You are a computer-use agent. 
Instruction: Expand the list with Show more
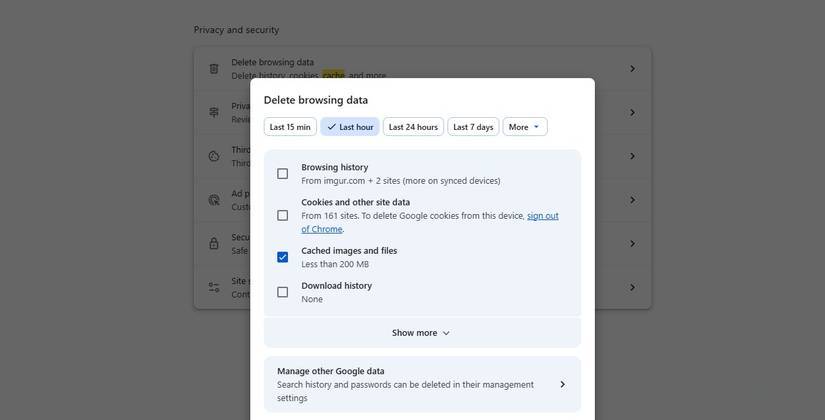(421, 333)
